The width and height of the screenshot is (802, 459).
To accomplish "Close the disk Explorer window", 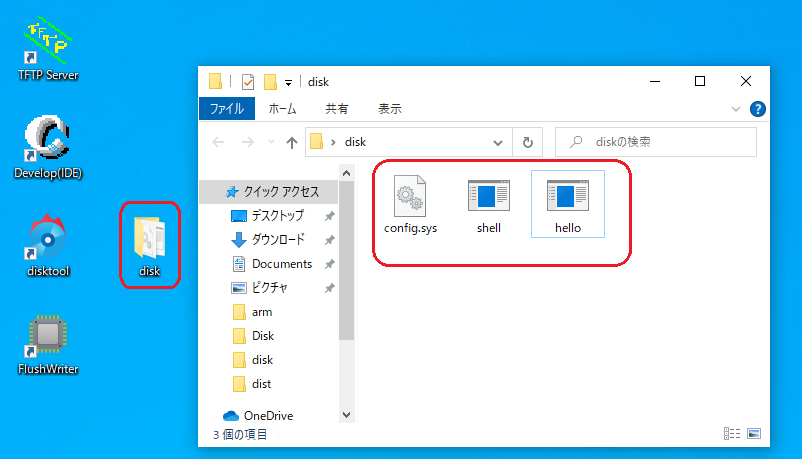I will click(x=746, y=81).
